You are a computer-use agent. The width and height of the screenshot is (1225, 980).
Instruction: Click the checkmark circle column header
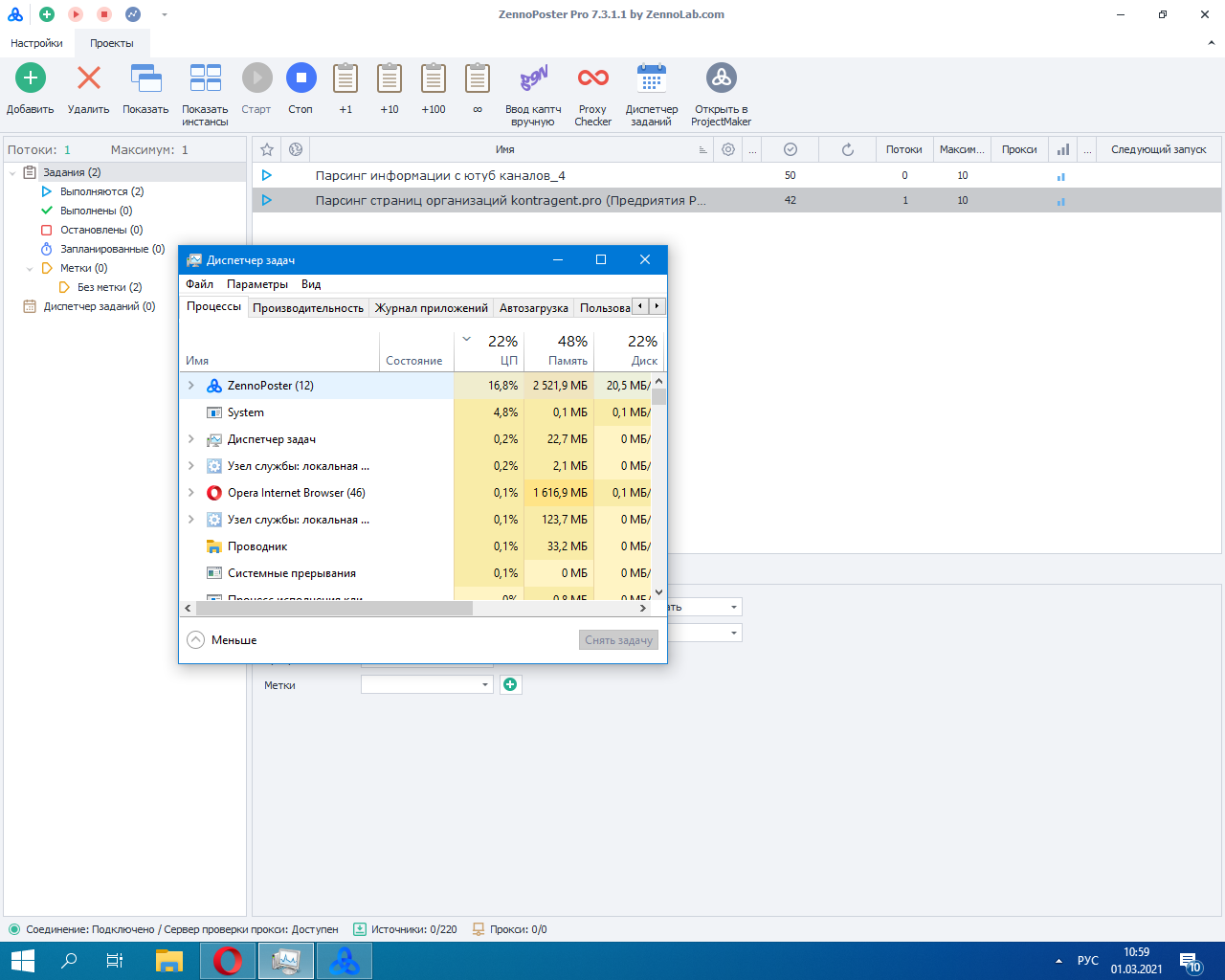coord(791,149)
